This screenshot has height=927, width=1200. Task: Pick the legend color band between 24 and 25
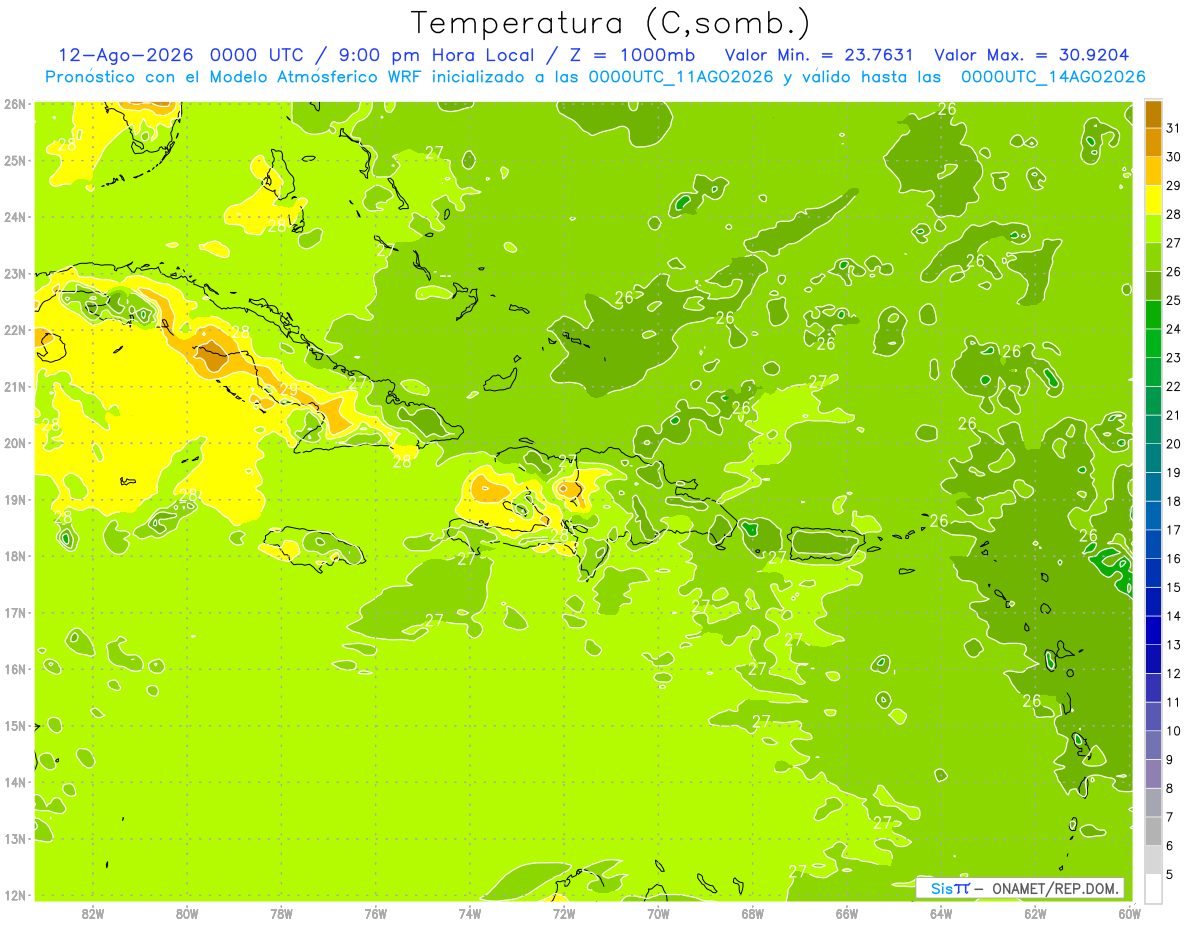click(1153, 315)
